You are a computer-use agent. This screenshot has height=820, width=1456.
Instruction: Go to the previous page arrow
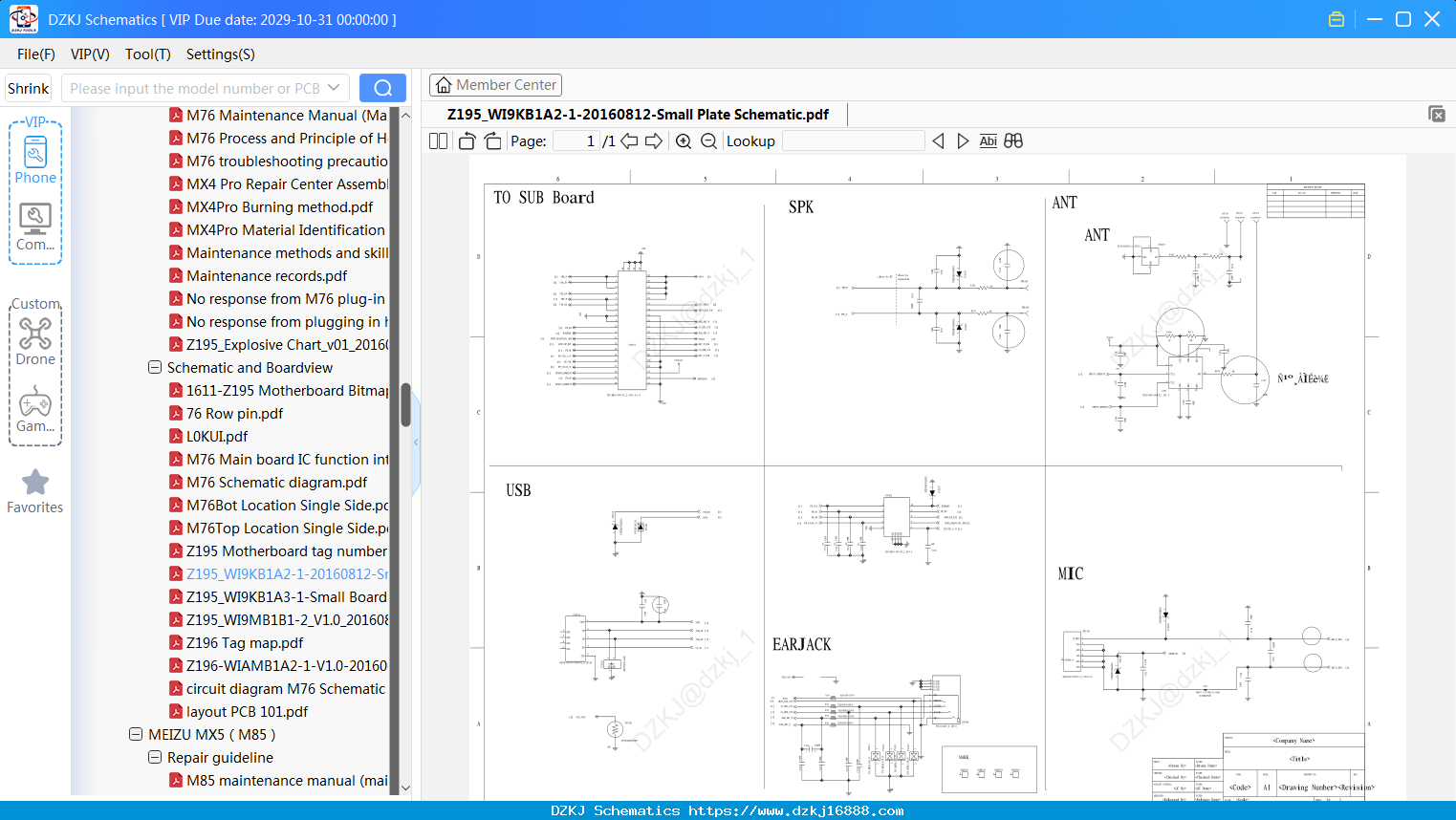629,141
